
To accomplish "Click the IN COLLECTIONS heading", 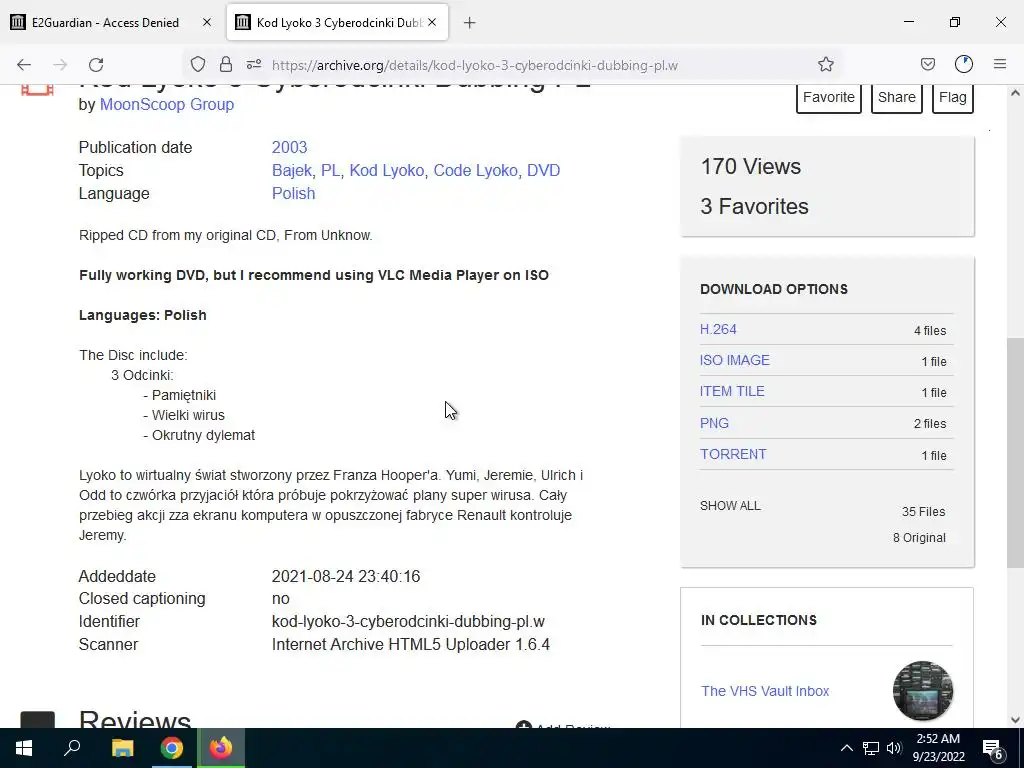I will 759,620.
